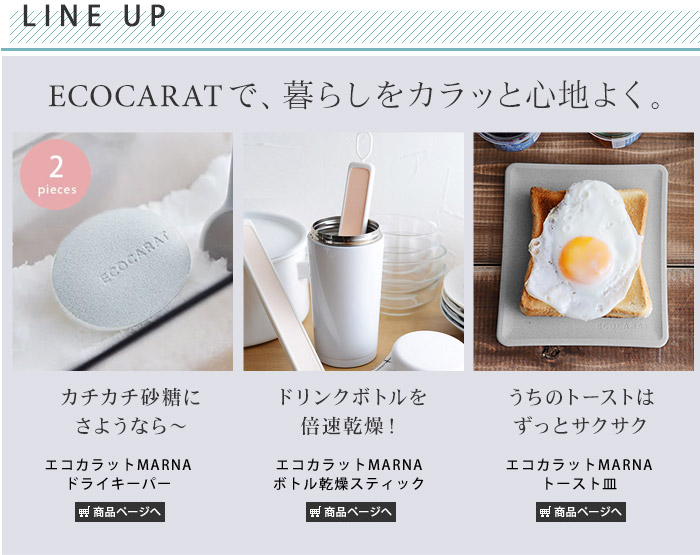Click the embossed ECOCARAT disc in sugar
This screenshot has height=555, width=700.
[x=121, y=269]
